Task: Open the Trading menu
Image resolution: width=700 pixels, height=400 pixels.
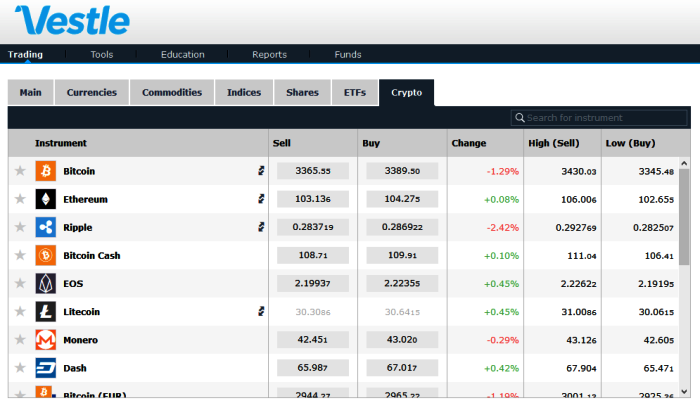Action: pyautogui.click(x=25, y=54)
